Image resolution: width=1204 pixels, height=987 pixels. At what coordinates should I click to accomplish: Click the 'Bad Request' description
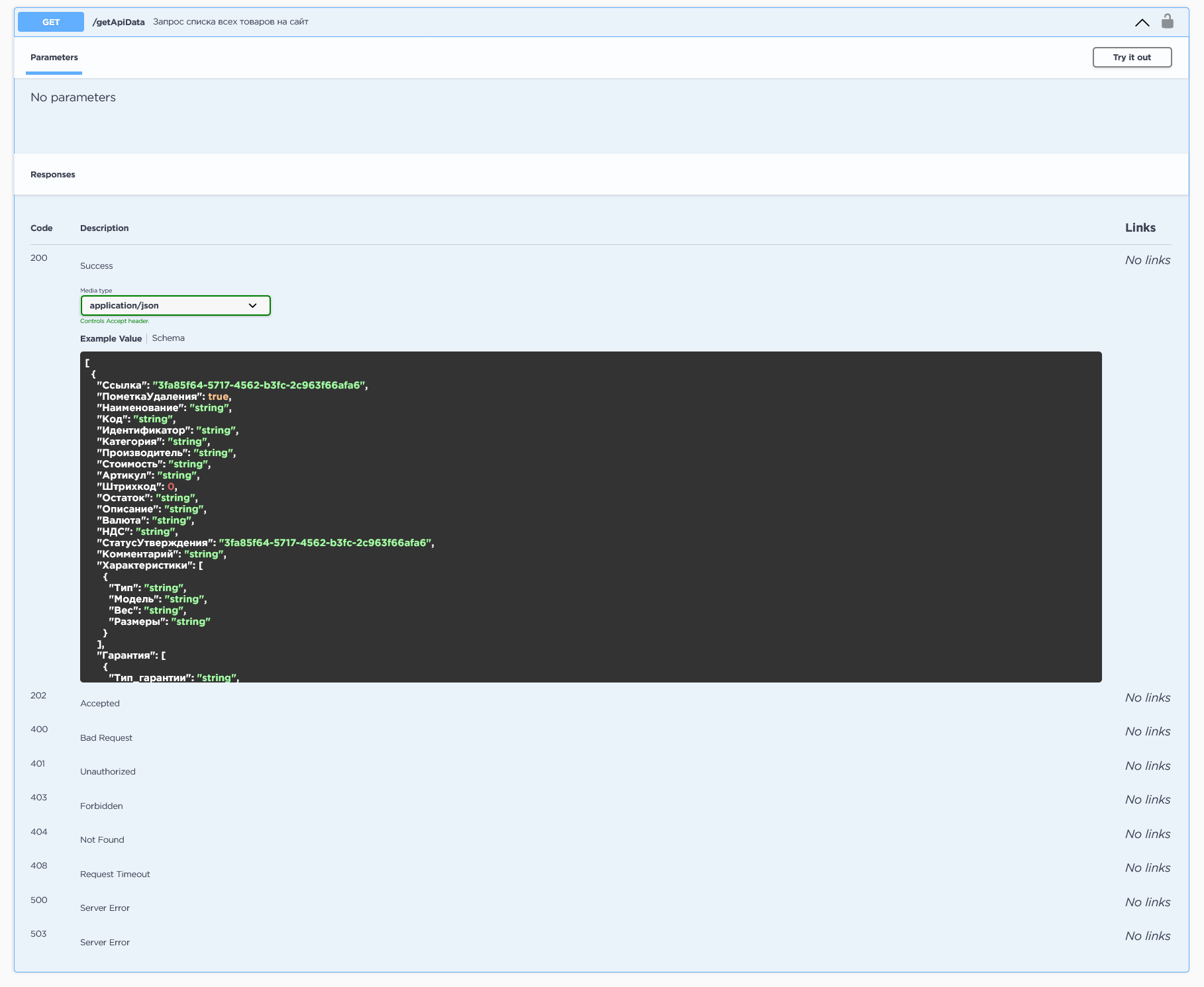pyautogui.click(x=106, y=737)
